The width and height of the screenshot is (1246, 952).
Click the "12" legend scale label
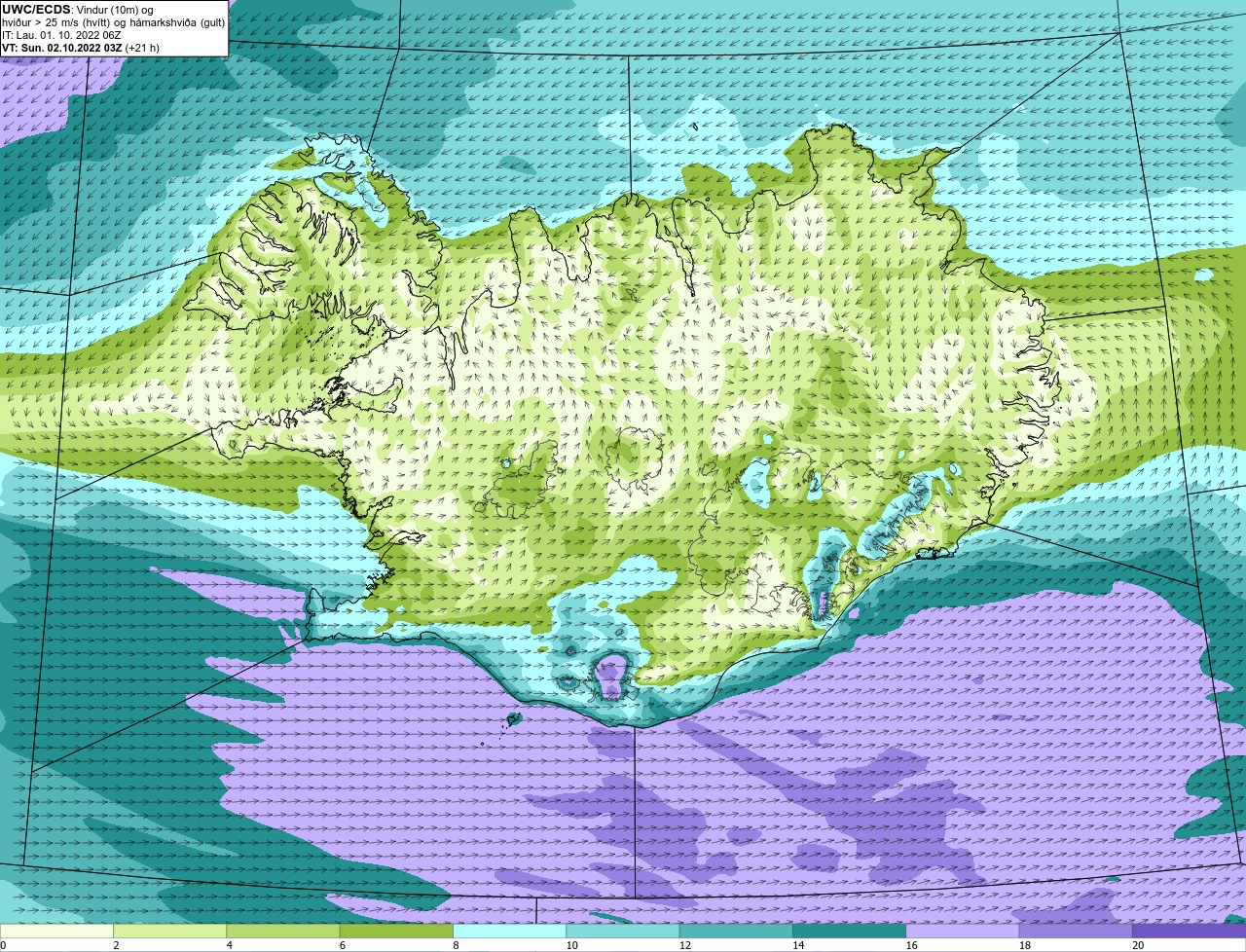(x=685, y=945)
